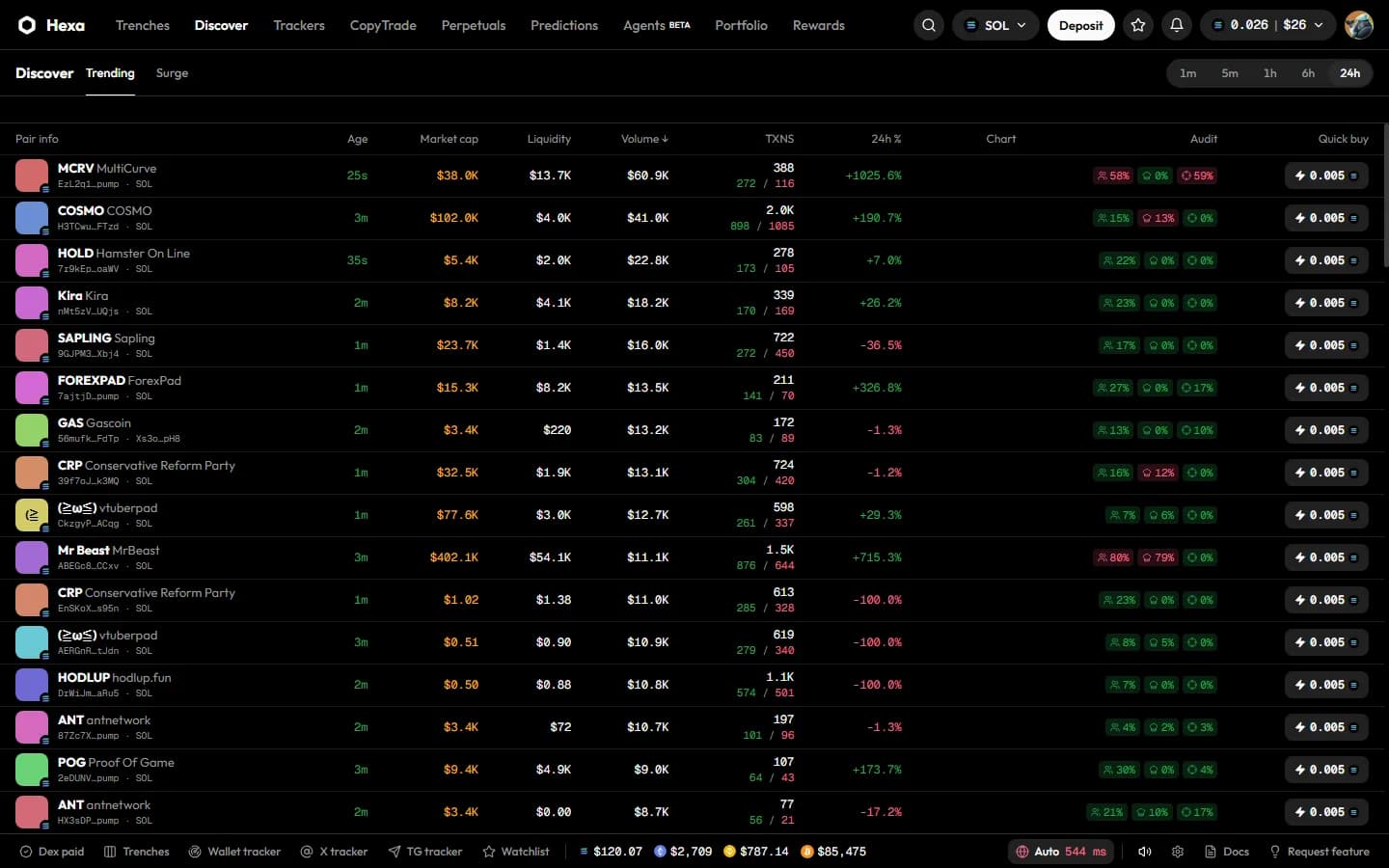This screenshot has width=1389, height=868.
Task: Select the 6h timeframe
Action: click(x=1308, y=73)
